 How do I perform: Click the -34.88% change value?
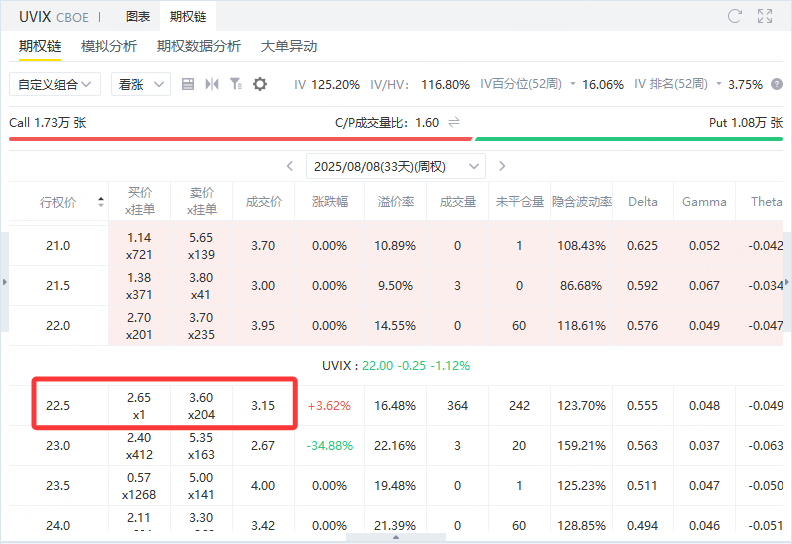[330, 446]
